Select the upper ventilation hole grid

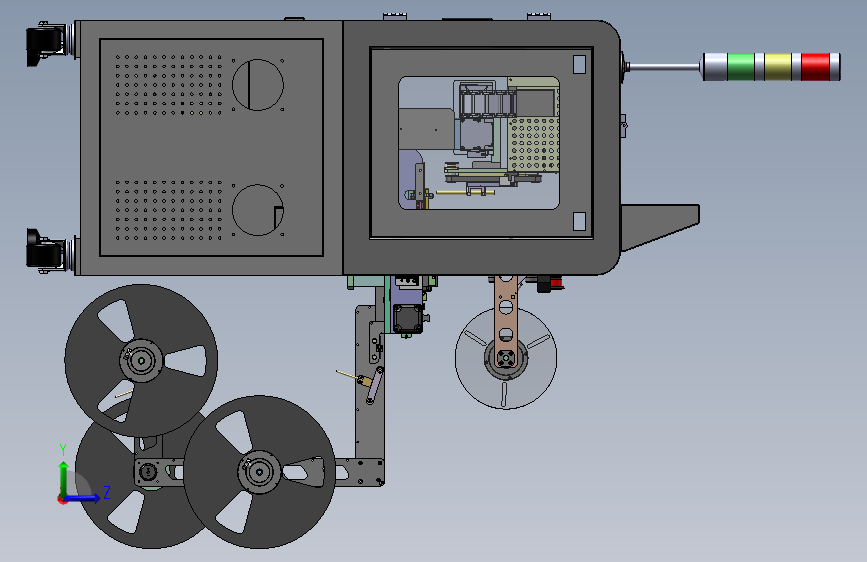pos(168,85)
